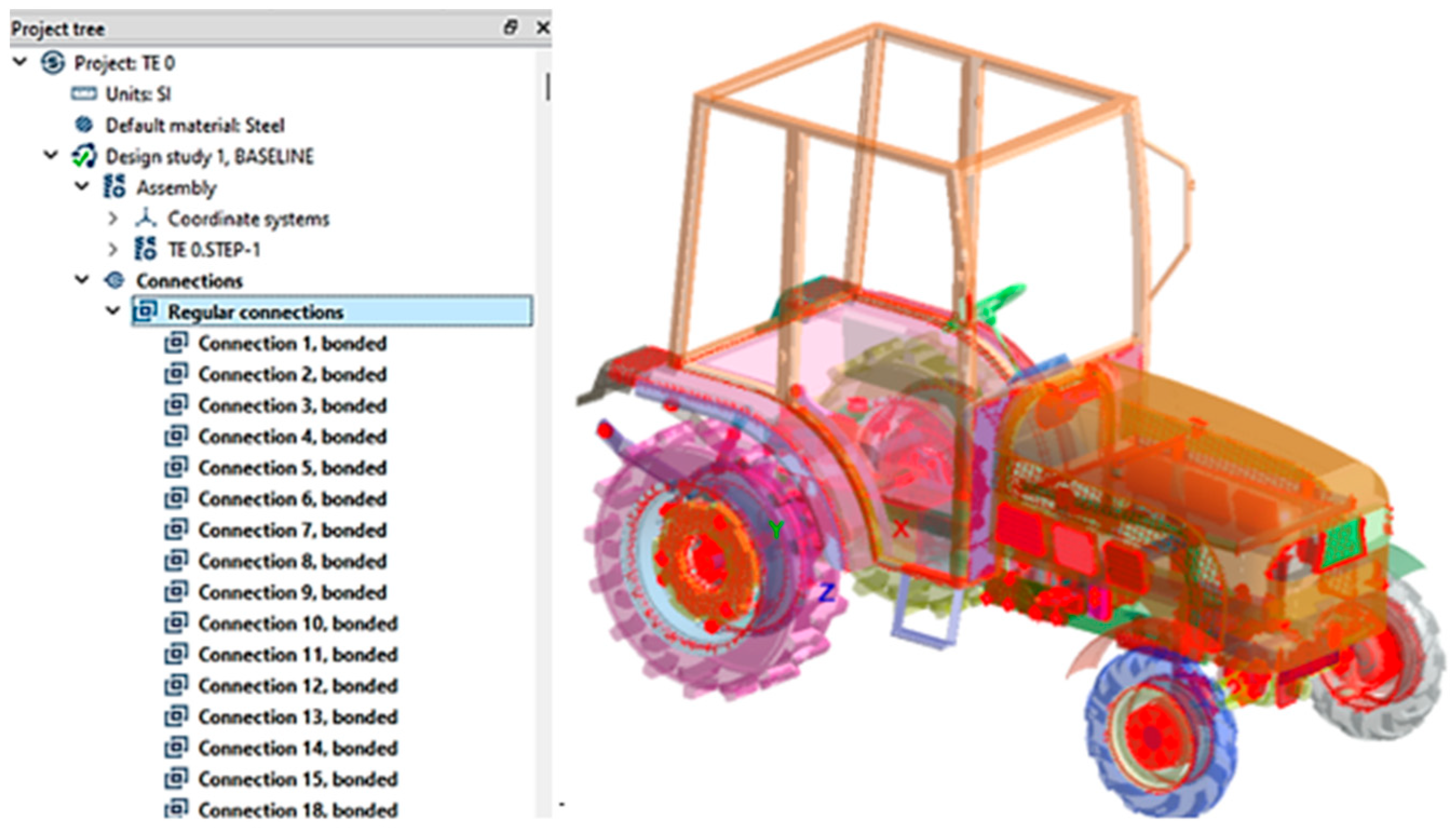Click the Design study 1 status icon
Viewport: 1456px width, 830px height.
(84, 155)
